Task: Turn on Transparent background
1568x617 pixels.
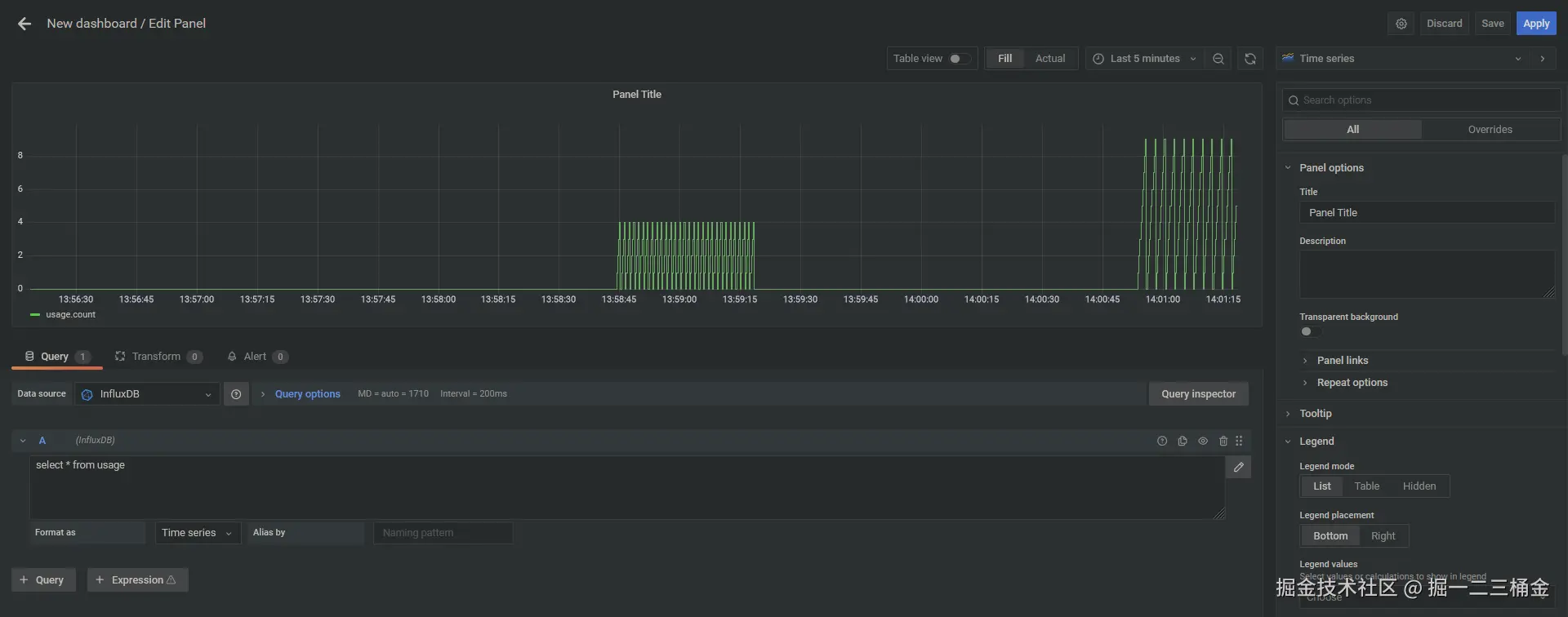Action: [1311, 331]
